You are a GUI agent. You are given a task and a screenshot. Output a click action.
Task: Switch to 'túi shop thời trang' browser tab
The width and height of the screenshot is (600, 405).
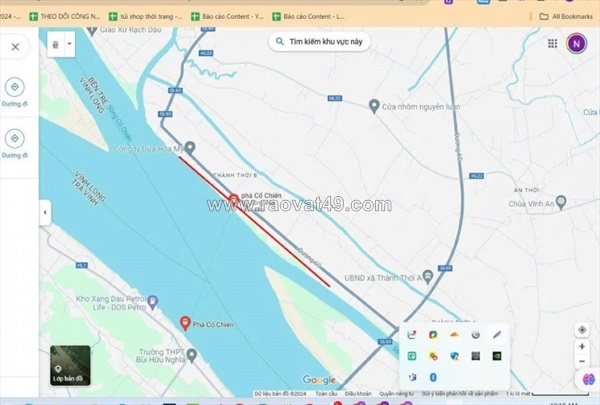[145, 16]
